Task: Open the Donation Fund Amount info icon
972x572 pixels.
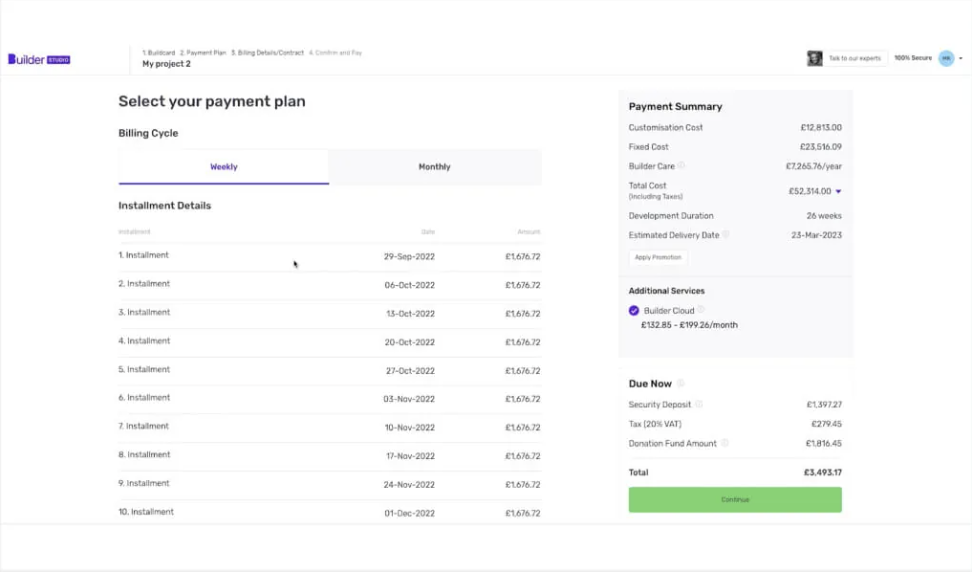Action: point(725,443)
